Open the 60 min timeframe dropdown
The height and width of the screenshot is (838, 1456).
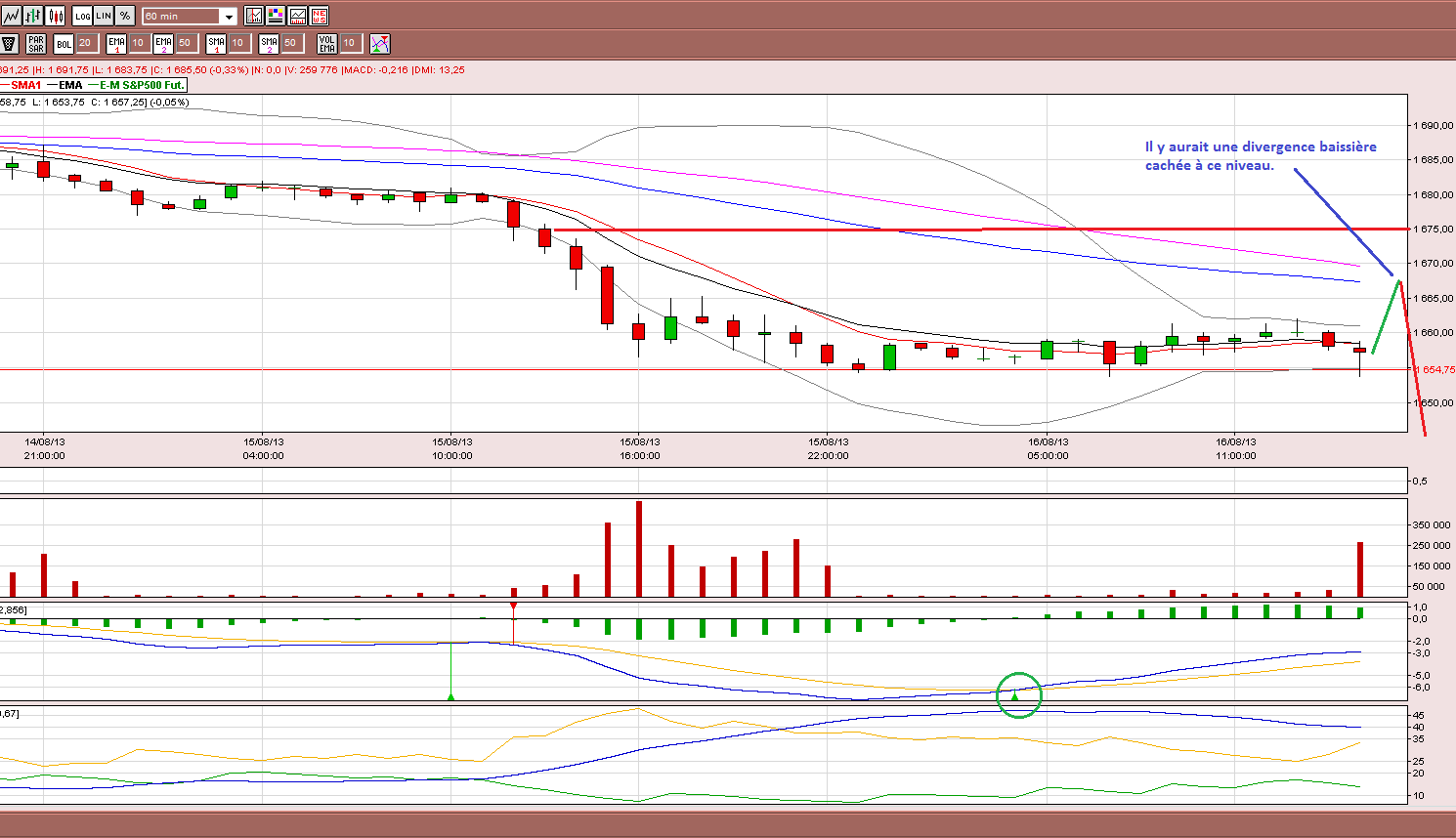click(x=190, y=17)
